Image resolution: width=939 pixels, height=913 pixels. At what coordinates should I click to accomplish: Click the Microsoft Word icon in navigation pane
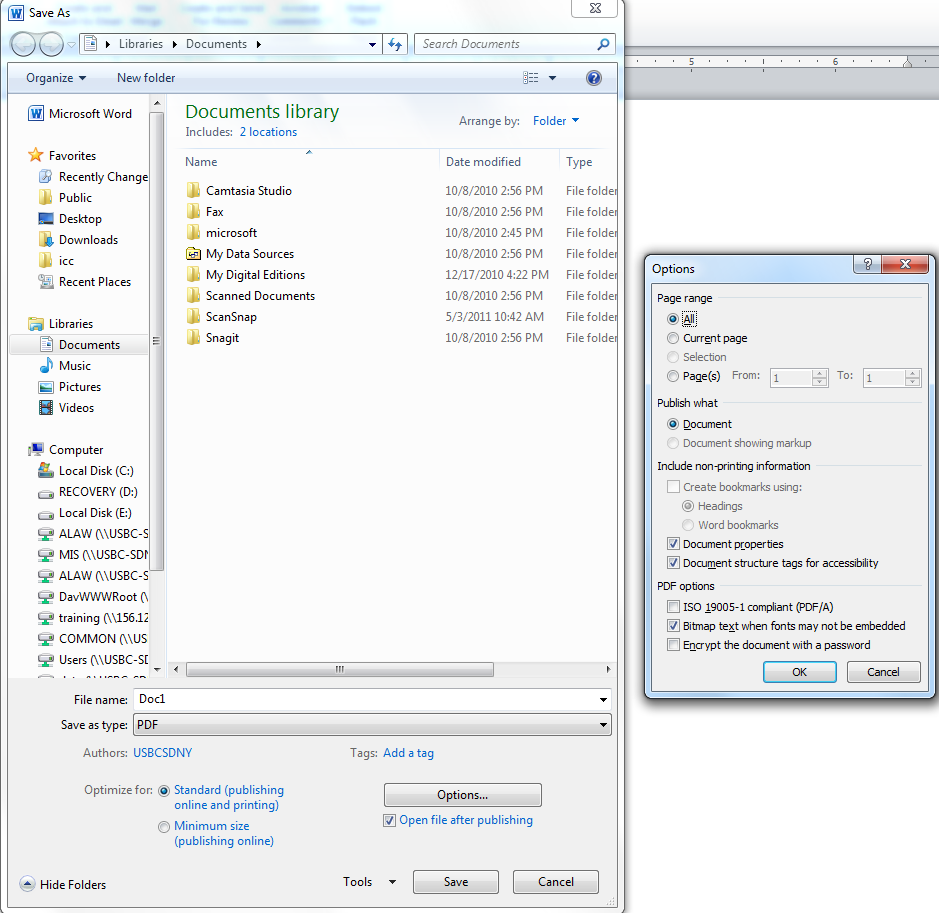[37, 114]
